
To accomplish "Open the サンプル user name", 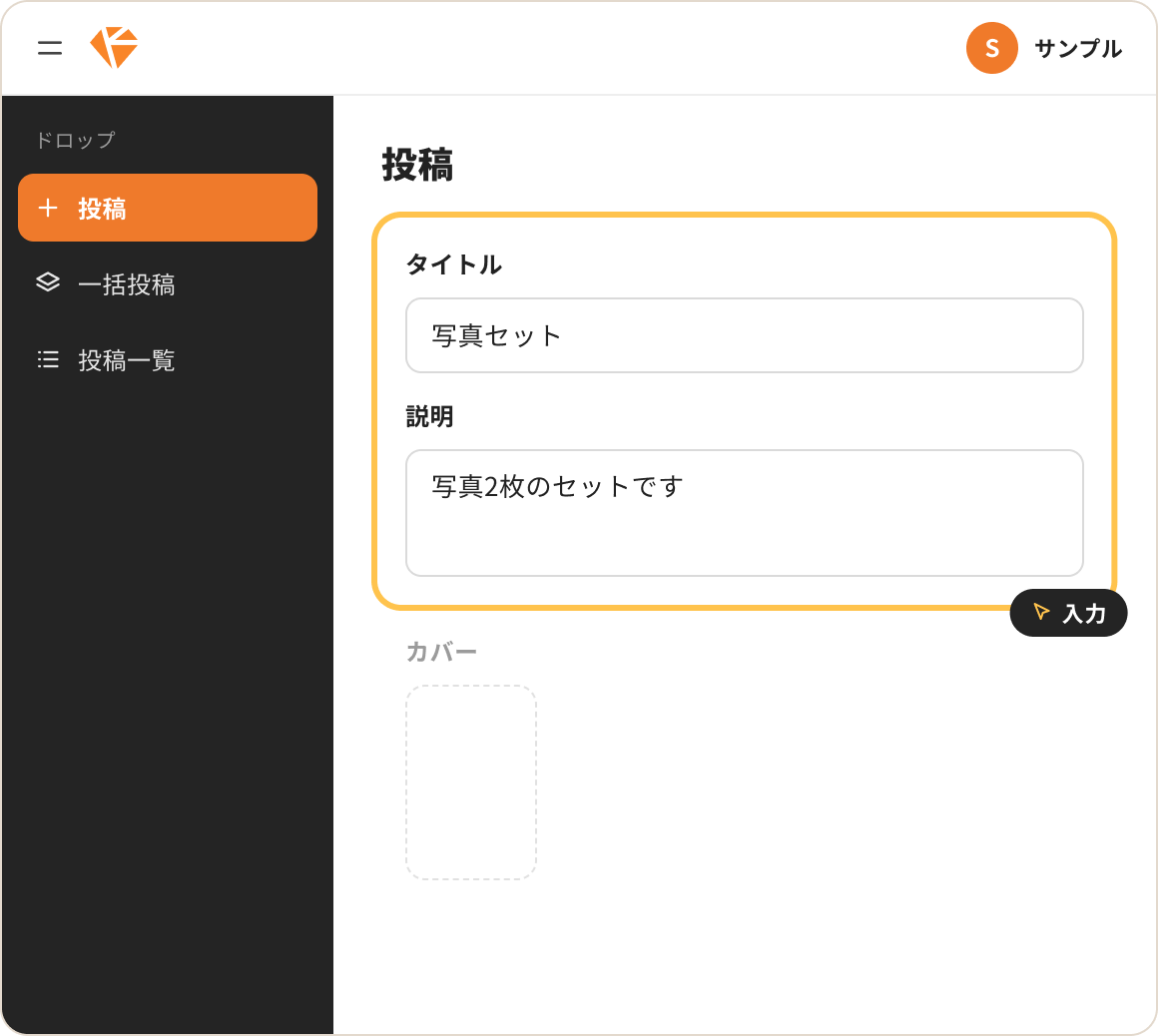I will [1078, 49].
